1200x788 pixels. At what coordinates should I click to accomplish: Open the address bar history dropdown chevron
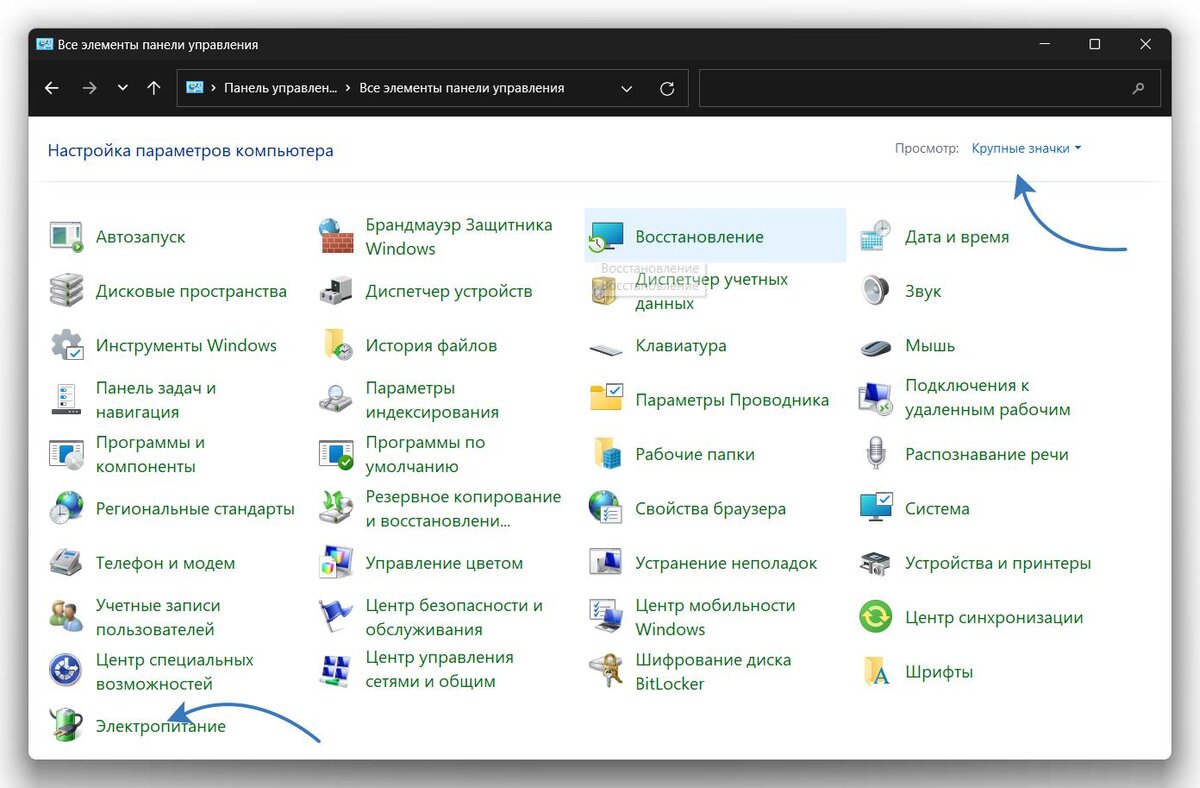tap(627, 88)
